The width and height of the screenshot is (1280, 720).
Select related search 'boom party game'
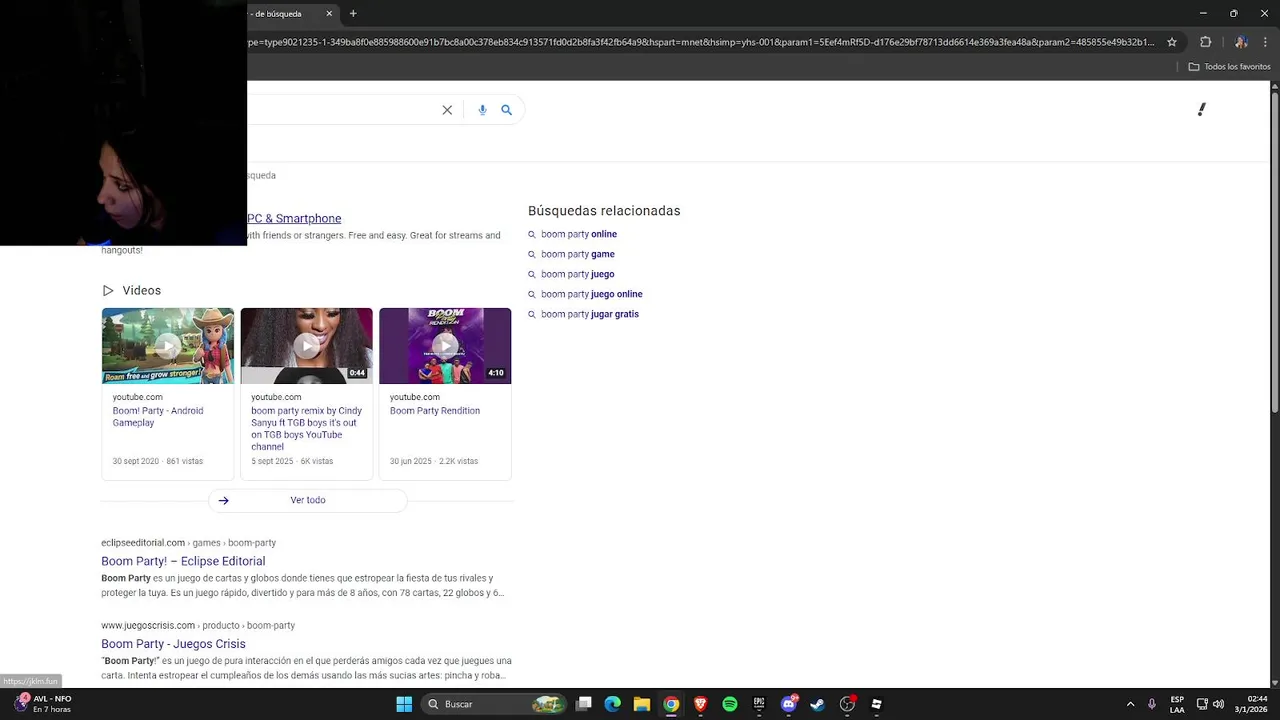578,254
